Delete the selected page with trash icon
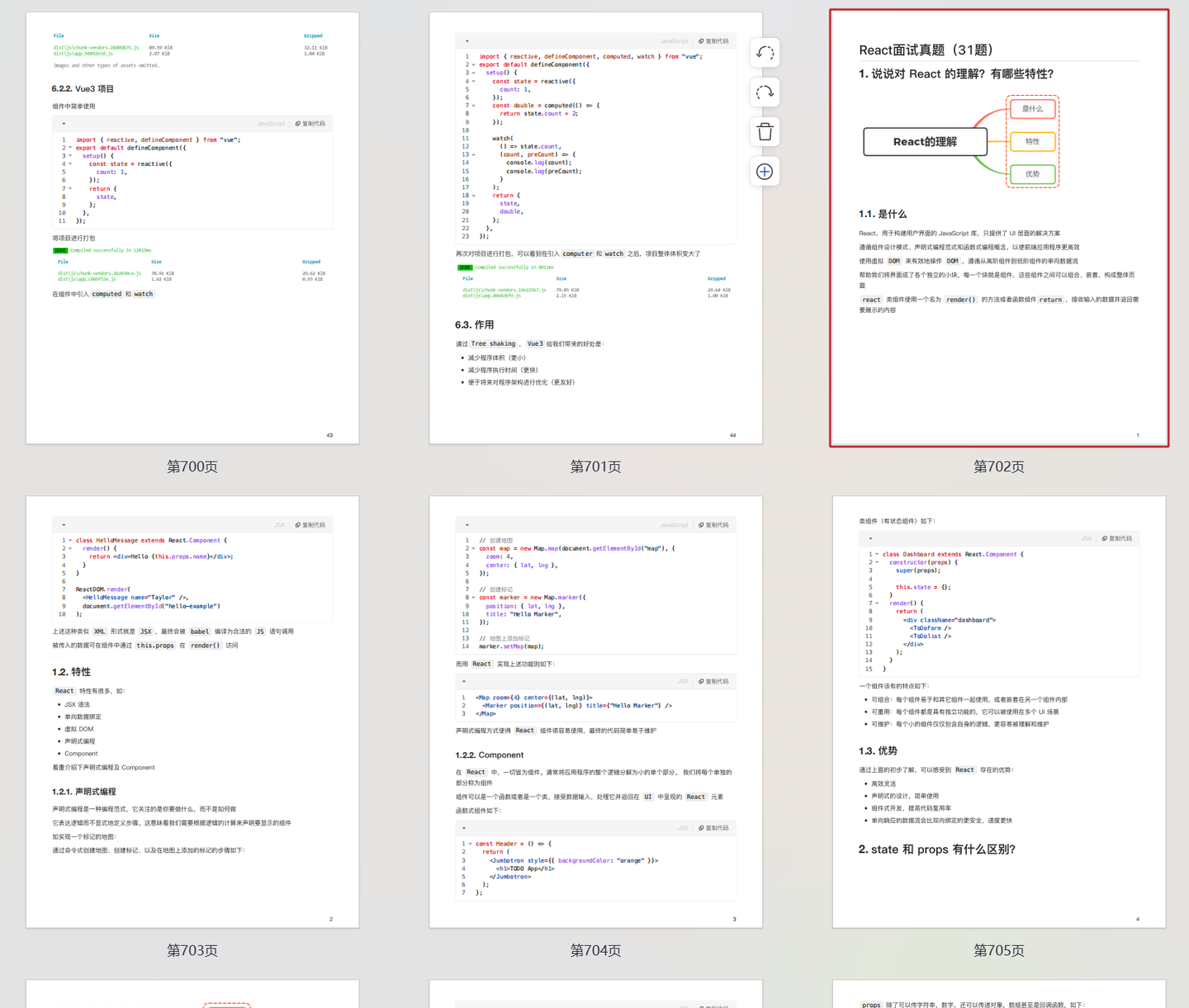 [x=765, y=132]
